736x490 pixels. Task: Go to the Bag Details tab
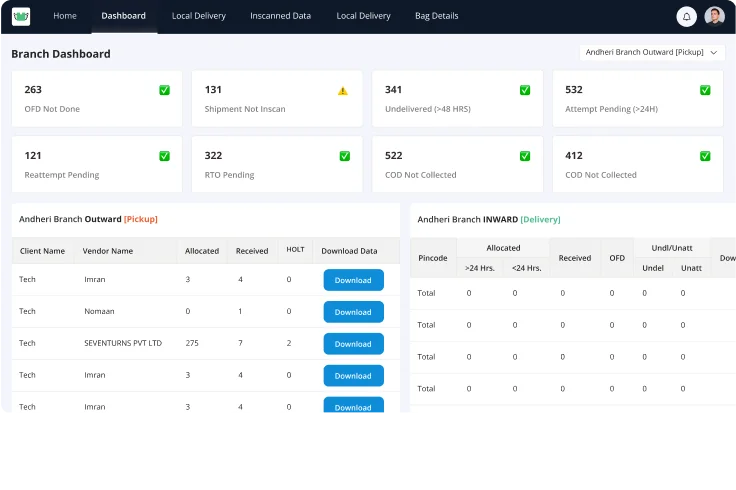coord(436,16)
